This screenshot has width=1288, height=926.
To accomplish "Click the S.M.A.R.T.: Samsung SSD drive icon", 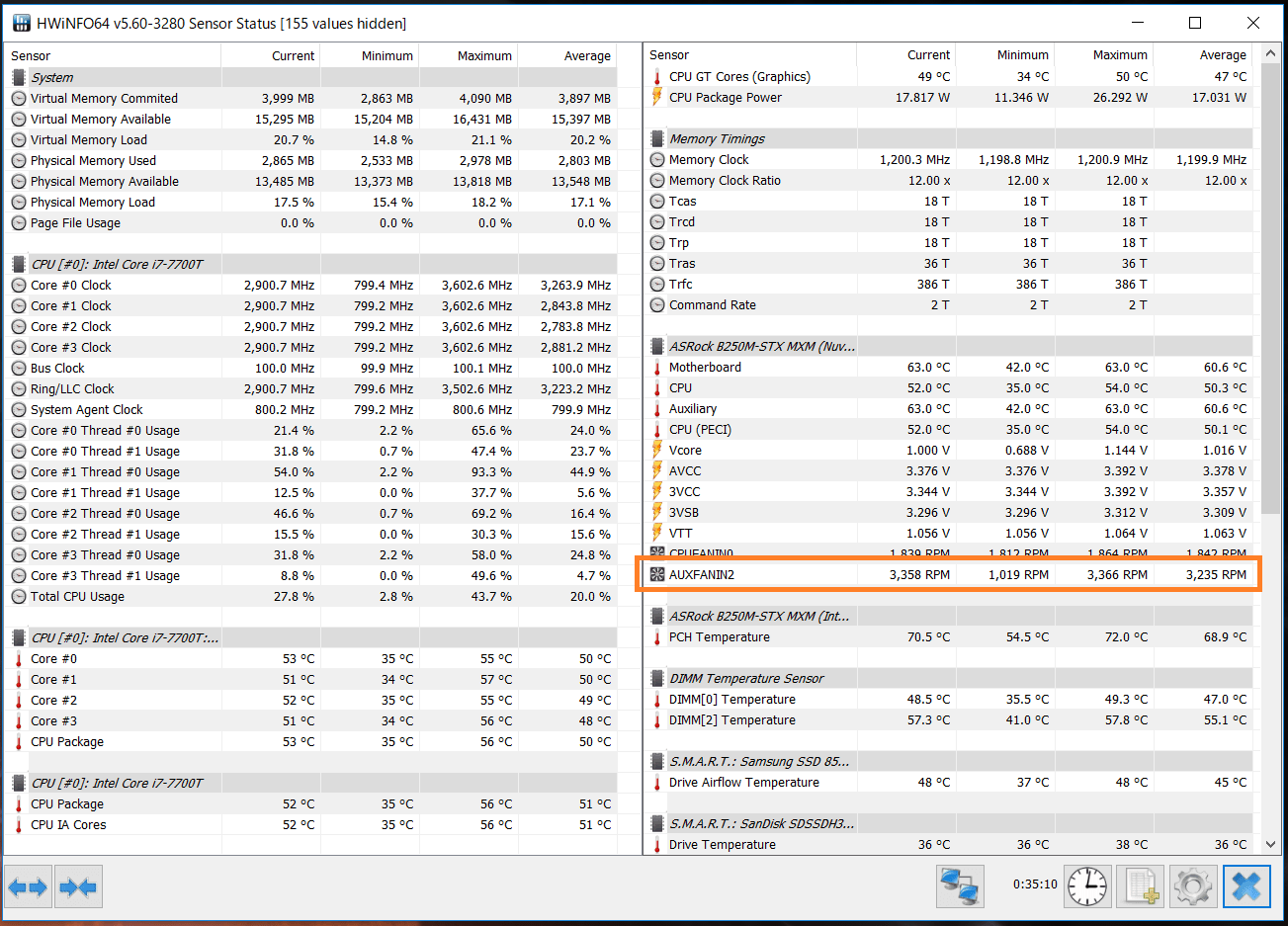I will [x=657, y=761].
